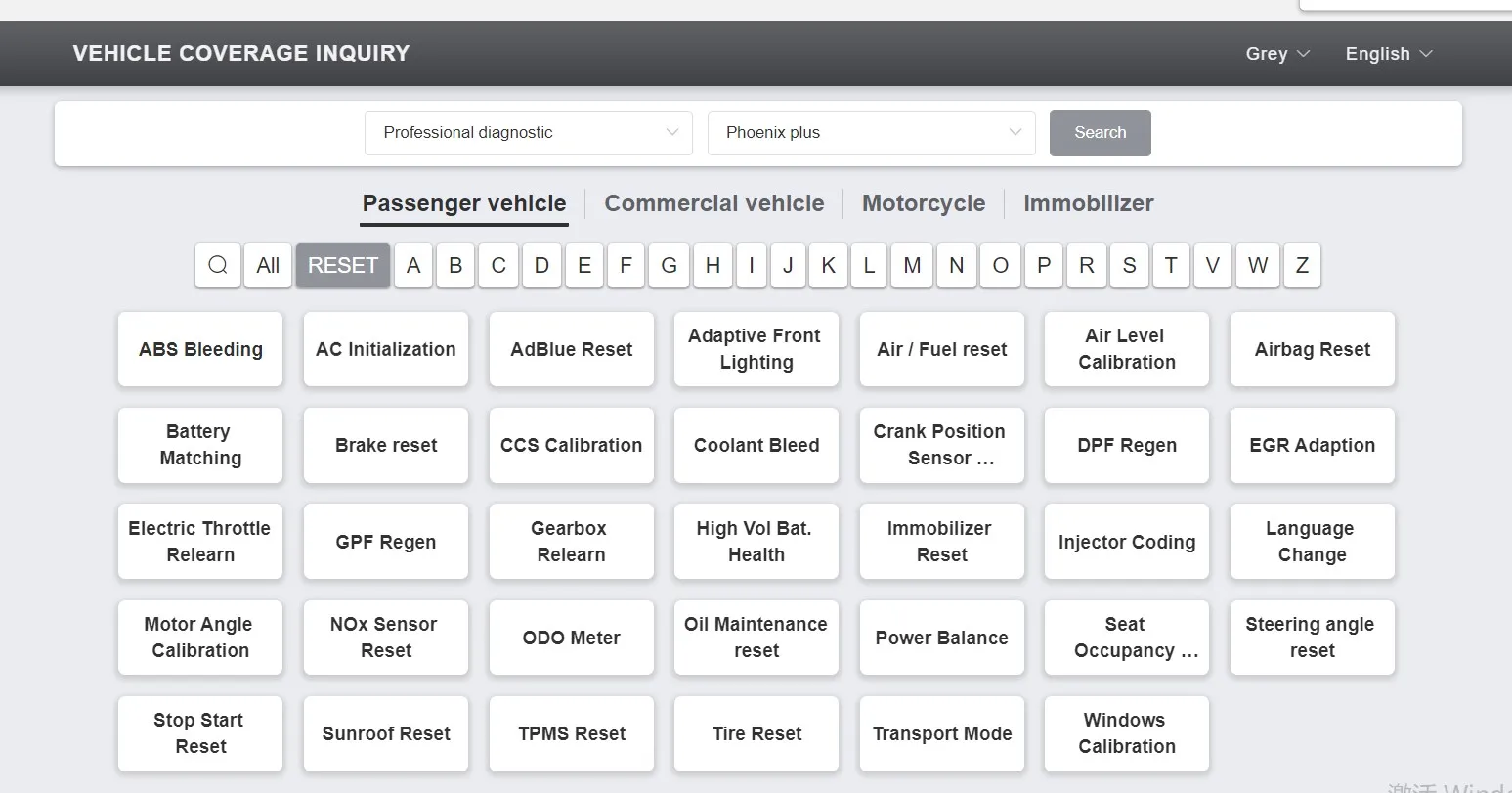Select the RESET filter button
This screenshot has height=793, width=1512.
click(343, 265)
